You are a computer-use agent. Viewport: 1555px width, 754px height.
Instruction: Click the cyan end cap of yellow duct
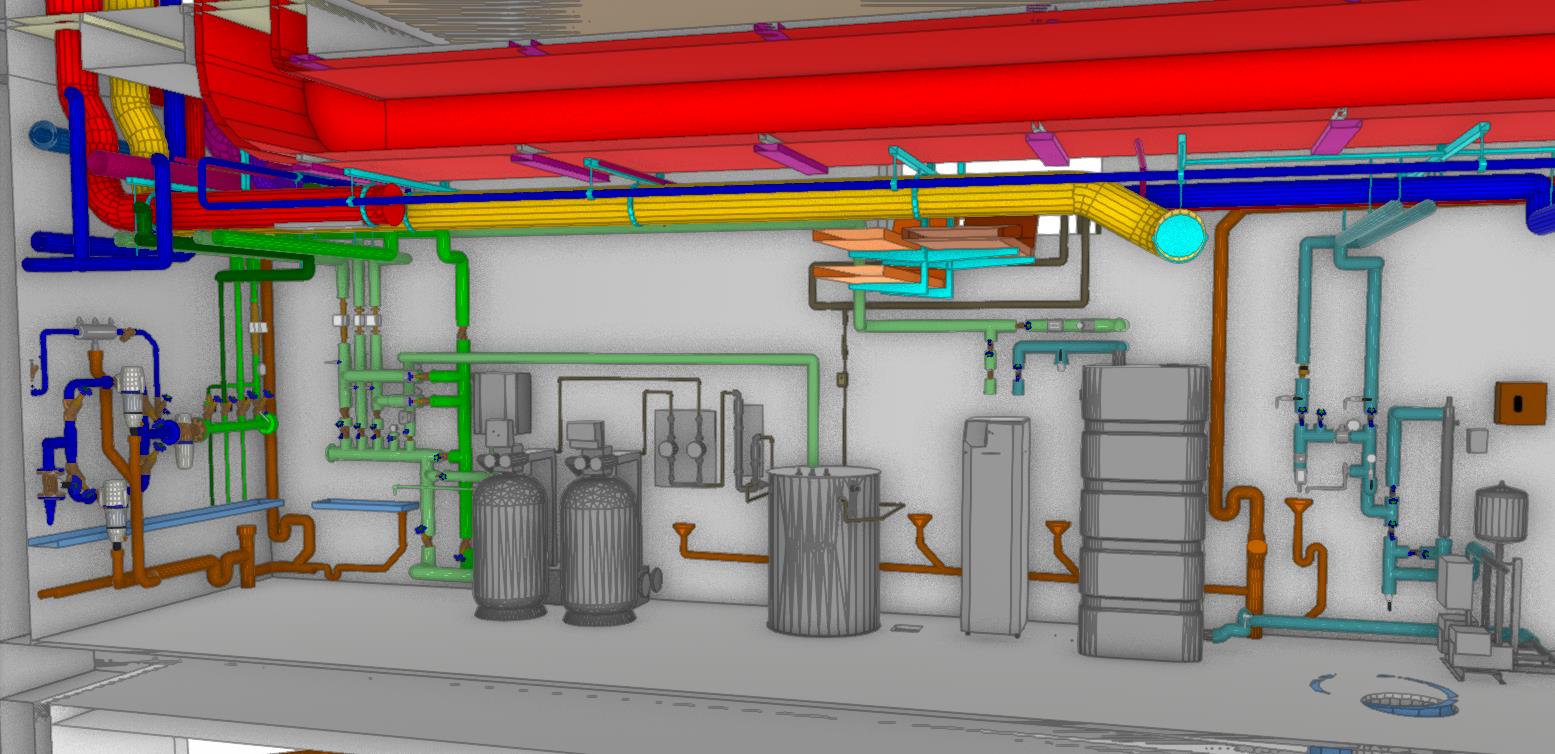(1178, 238)
